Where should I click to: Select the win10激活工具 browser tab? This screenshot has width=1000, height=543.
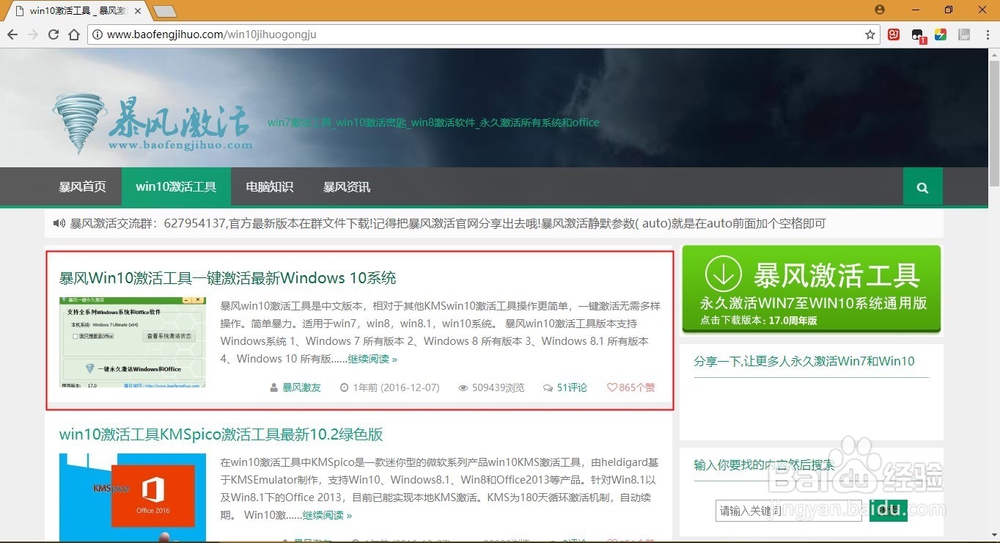pyautogui.click(x=77, y=11)
